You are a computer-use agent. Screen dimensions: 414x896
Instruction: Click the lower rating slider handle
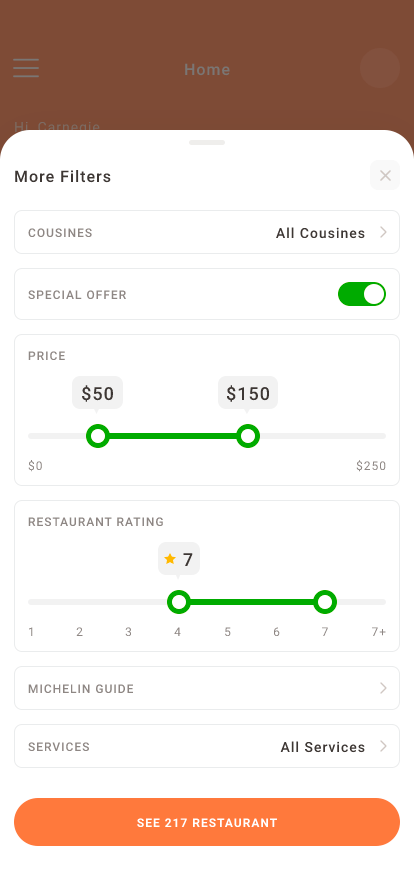(x=179, y=602)
